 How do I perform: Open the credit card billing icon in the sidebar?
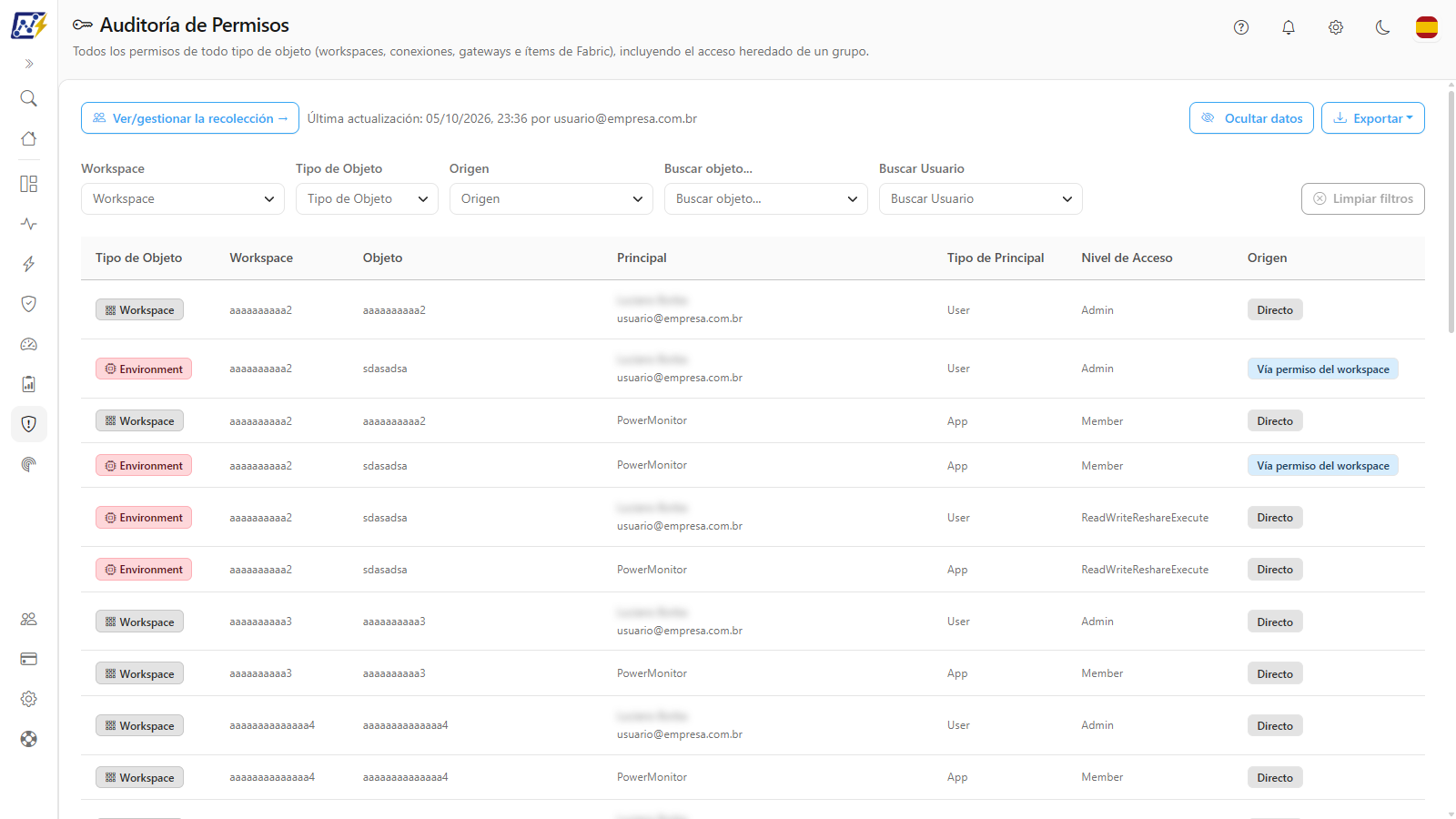tap(29, 659)
